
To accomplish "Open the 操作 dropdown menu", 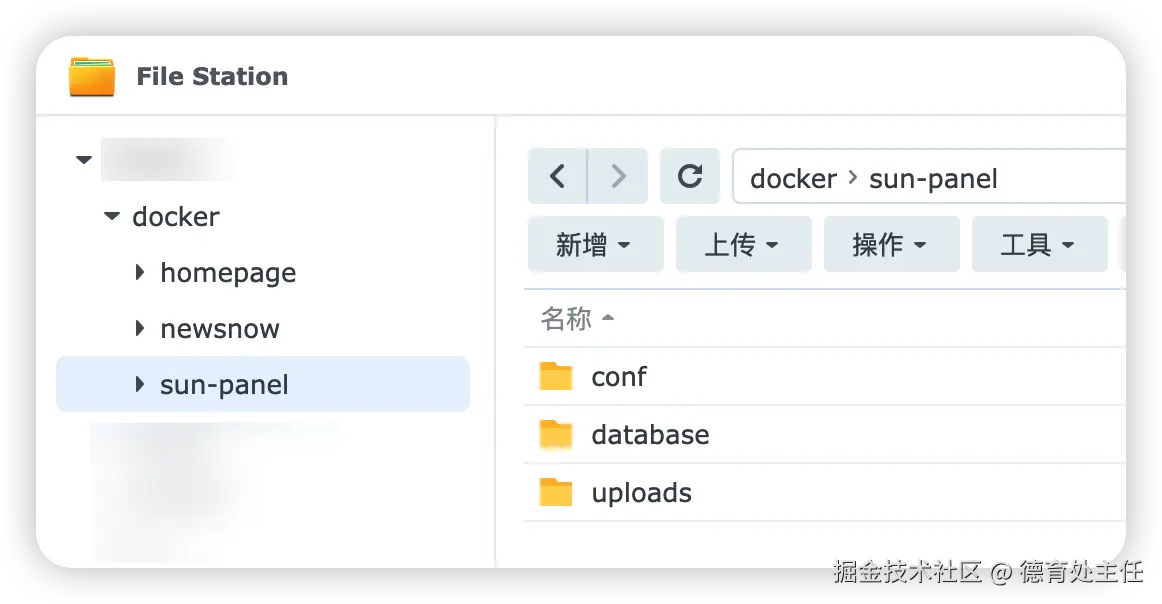I will (x=891, y=245).
